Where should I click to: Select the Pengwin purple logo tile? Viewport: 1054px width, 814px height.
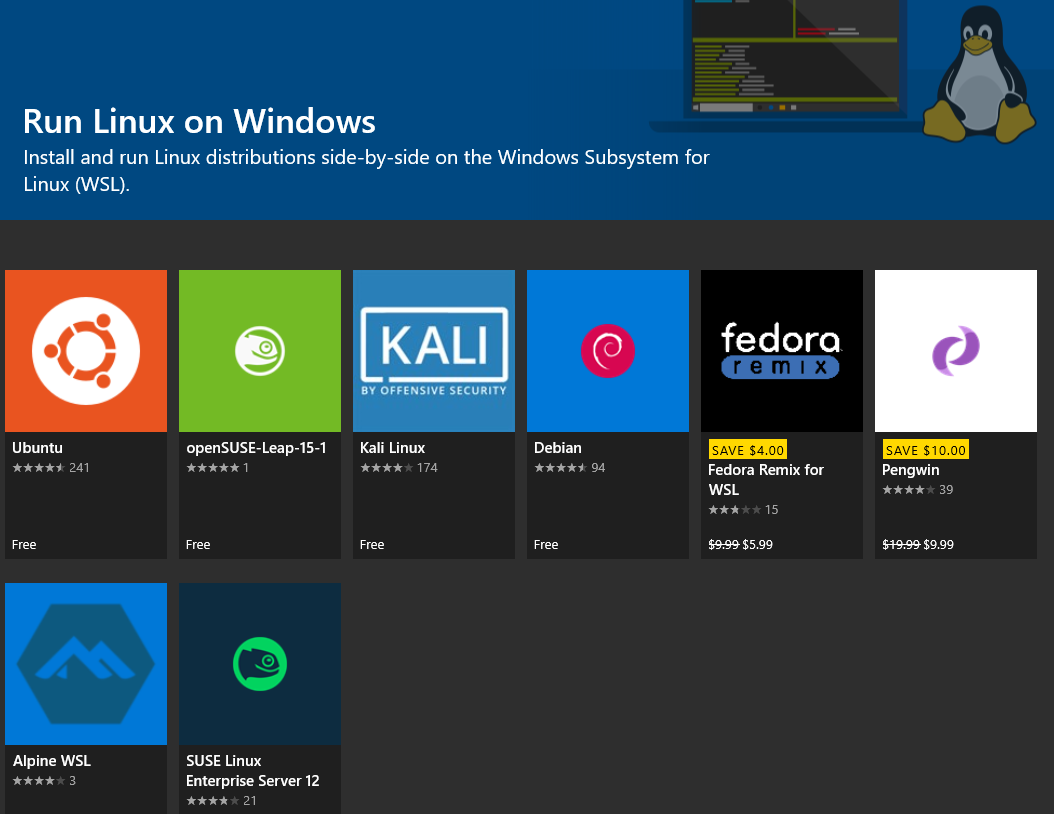pyautogui.click(x=956, y=351)
